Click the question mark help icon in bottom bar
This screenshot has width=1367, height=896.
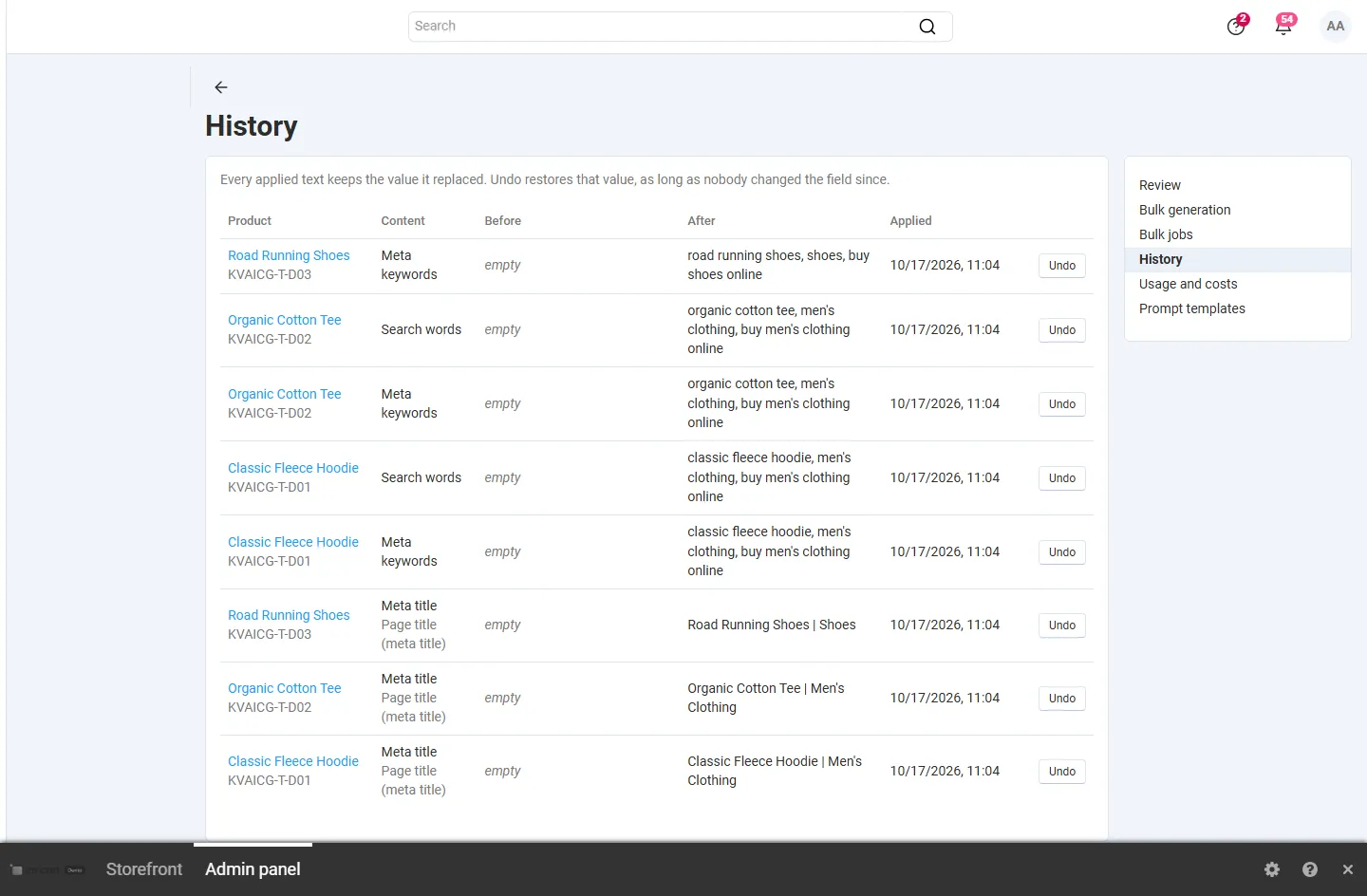pyautogui.click(x=1310, y=869)
